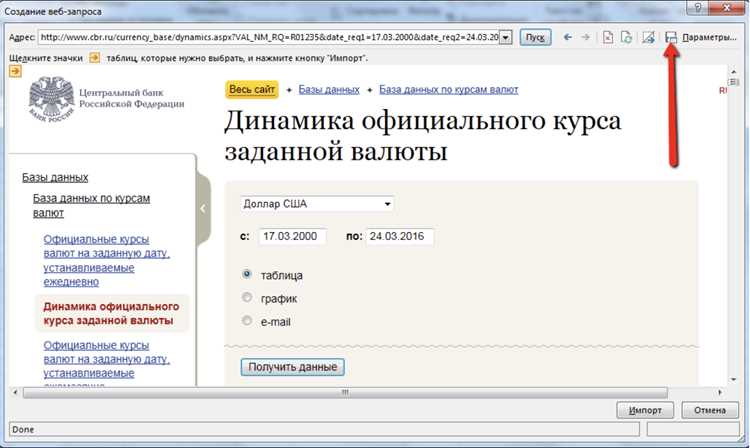Viewport: 750px width, 448px height.
Task: Click the Forward arrow in query toolbar
Action: click(585, 37)
